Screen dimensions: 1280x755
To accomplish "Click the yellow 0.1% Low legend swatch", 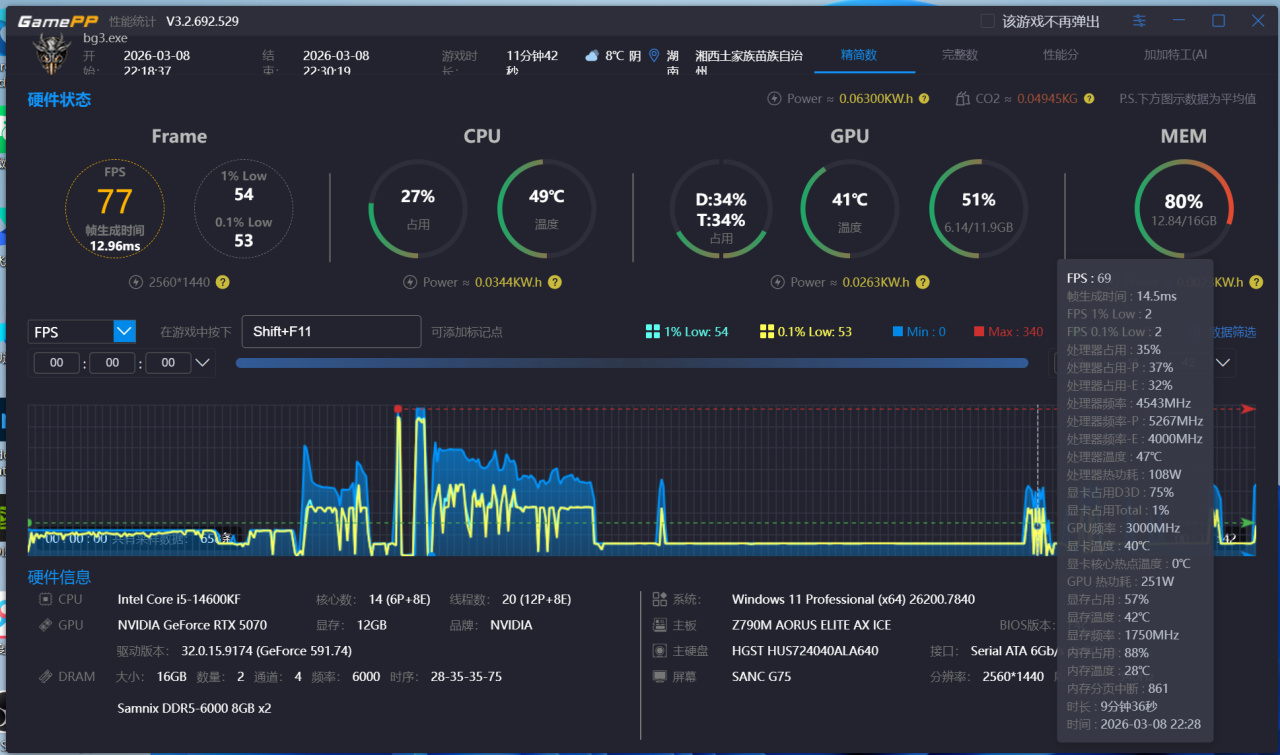I will coord(767,331).
